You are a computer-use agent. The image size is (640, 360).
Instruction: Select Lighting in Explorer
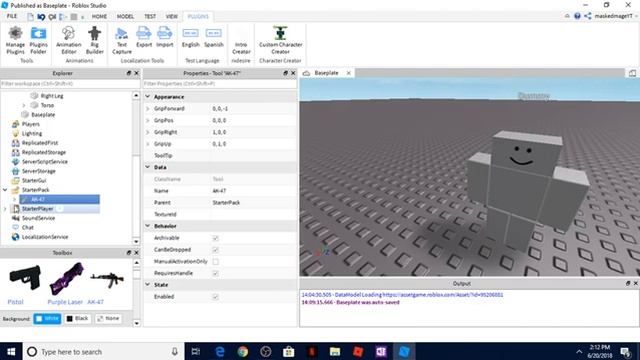pyautogui.click(x=31, y=133)
